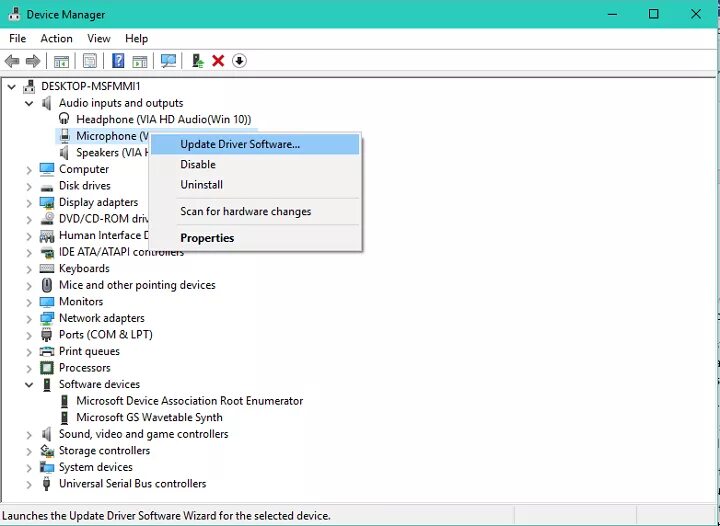
Task: Collapse Audio inputs and outputs category
Action: tap(29, 103)
